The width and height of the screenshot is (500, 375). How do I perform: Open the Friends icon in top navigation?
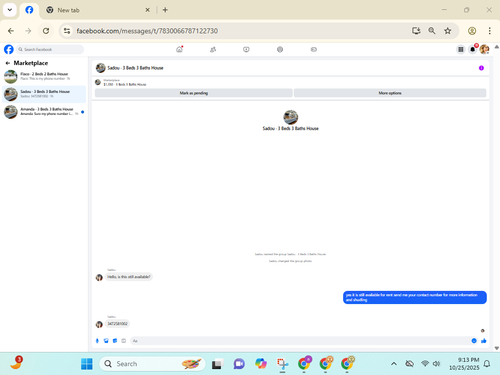click(213, 49)
